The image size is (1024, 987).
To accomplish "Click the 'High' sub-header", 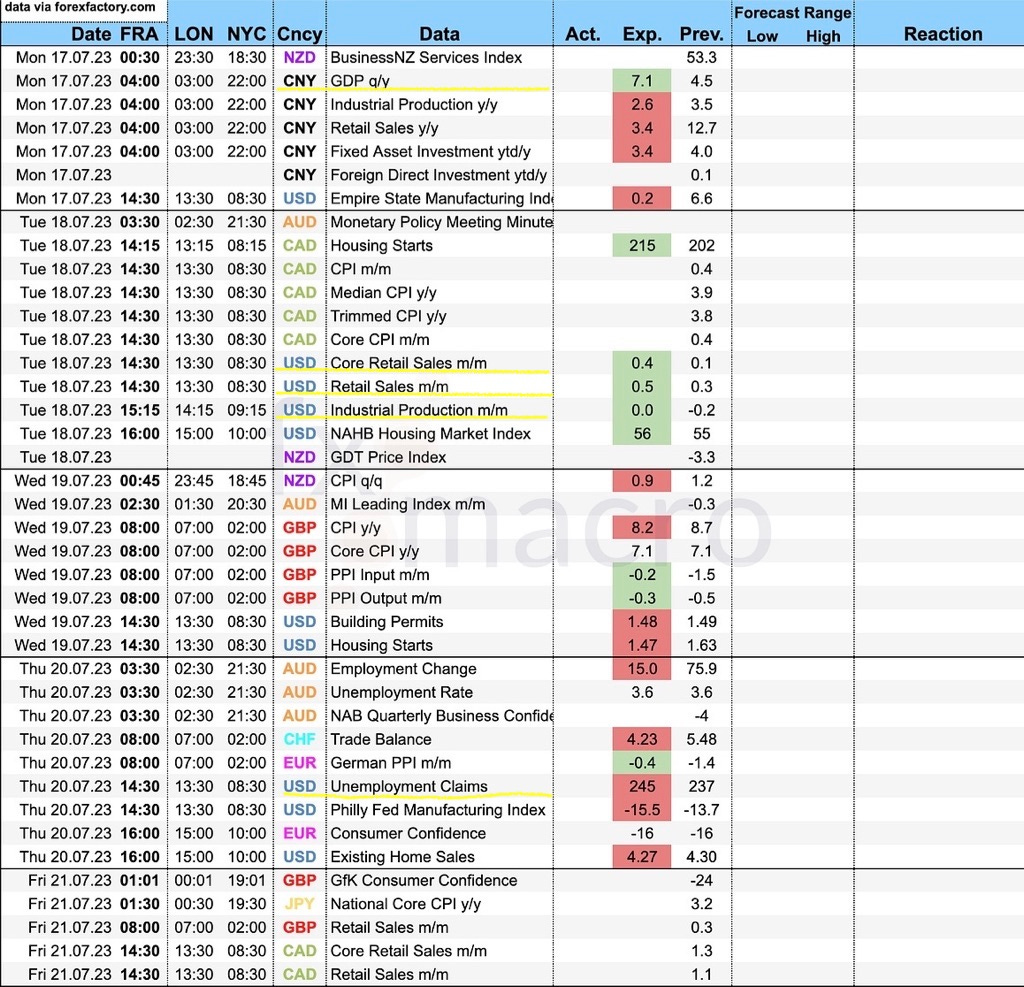I will point(823,37).
